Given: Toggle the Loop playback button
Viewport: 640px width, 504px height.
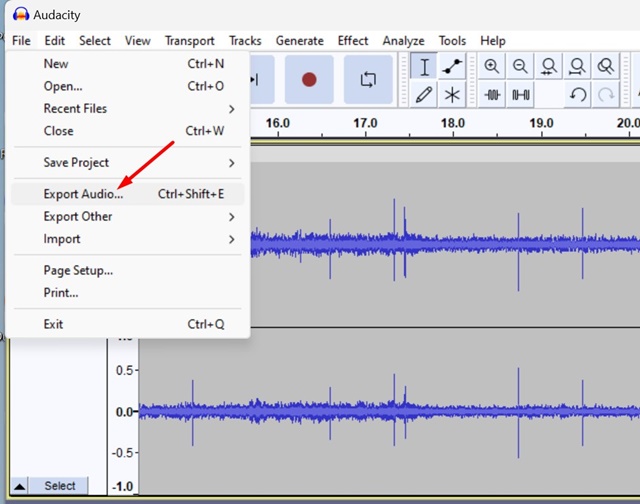Looking at the screenshot, I should pos(368,80).
